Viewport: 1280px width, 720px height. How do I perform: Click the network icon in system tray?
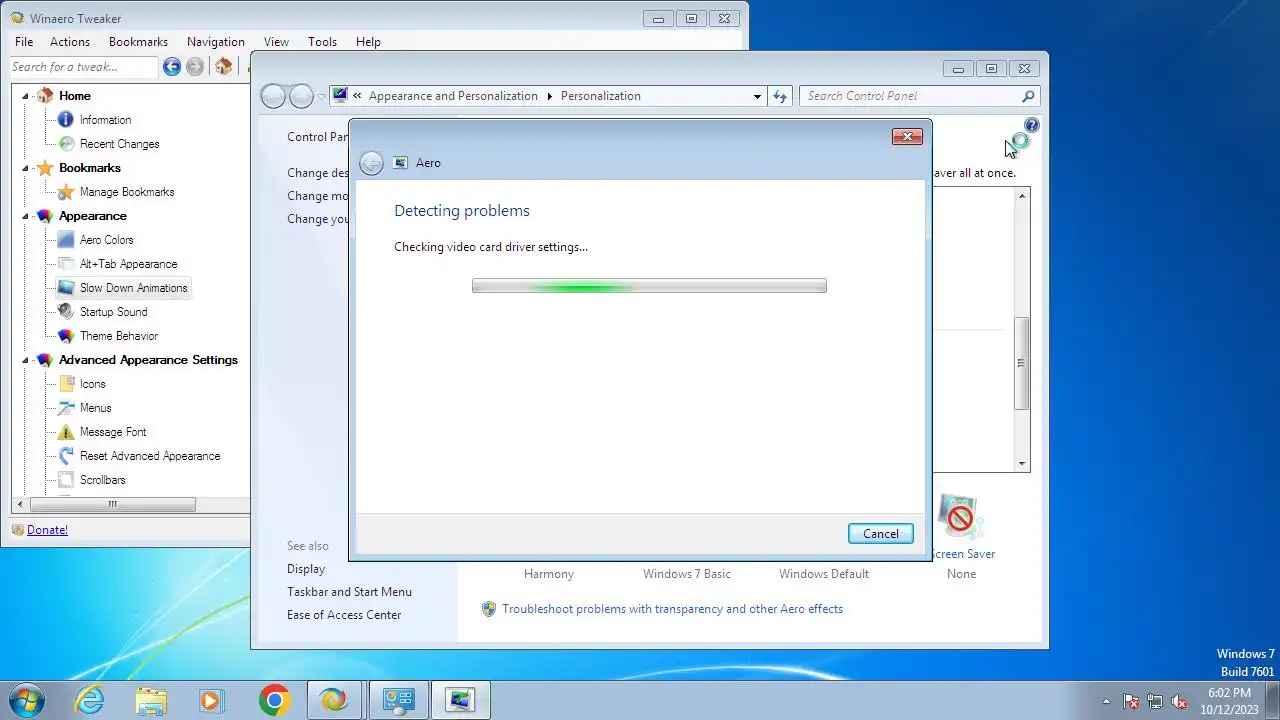coord(1155,701)
